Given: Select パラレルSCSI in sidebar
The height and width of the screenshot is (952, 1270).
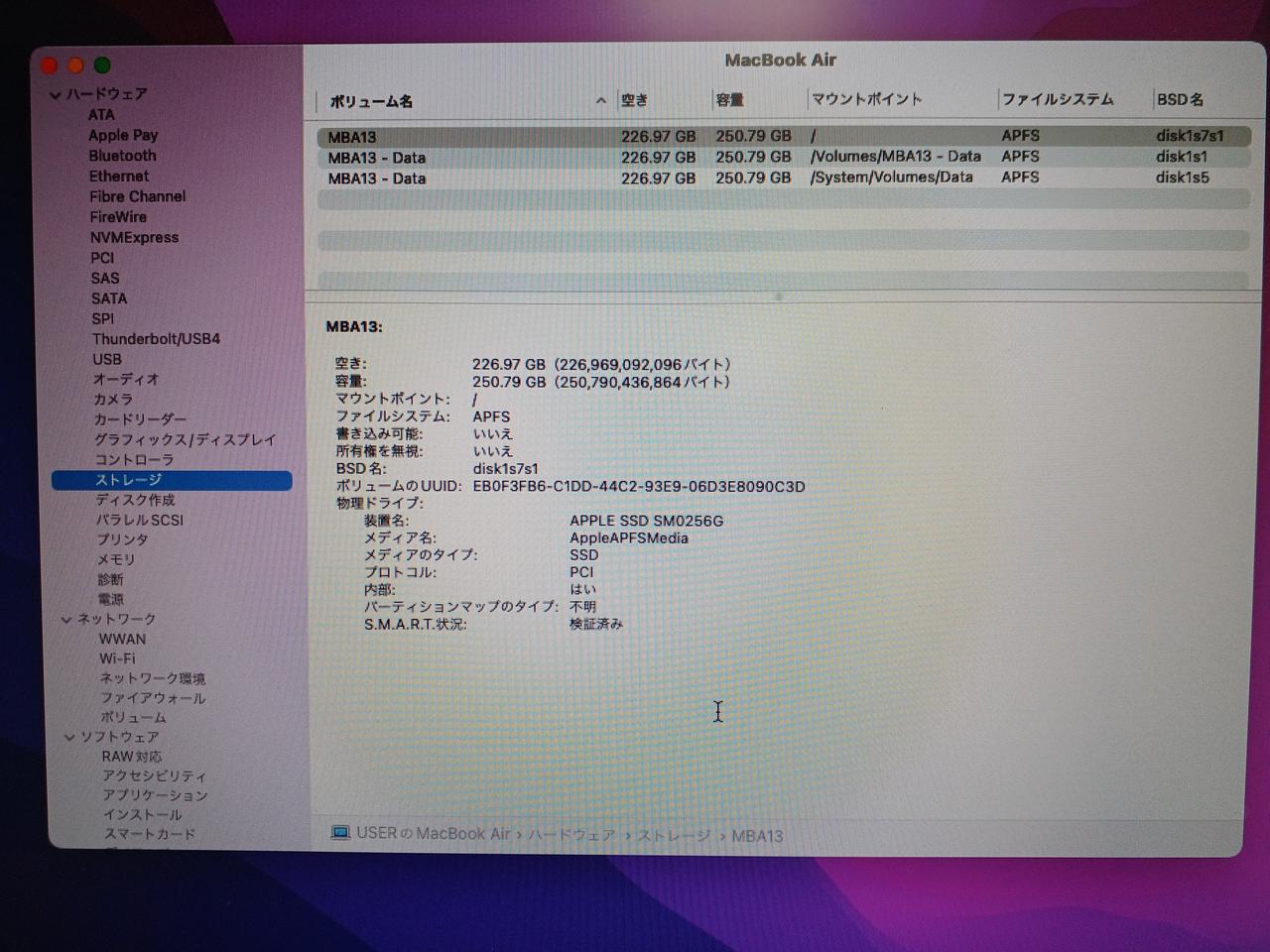Looking at the screenshot, I should 140,520.
